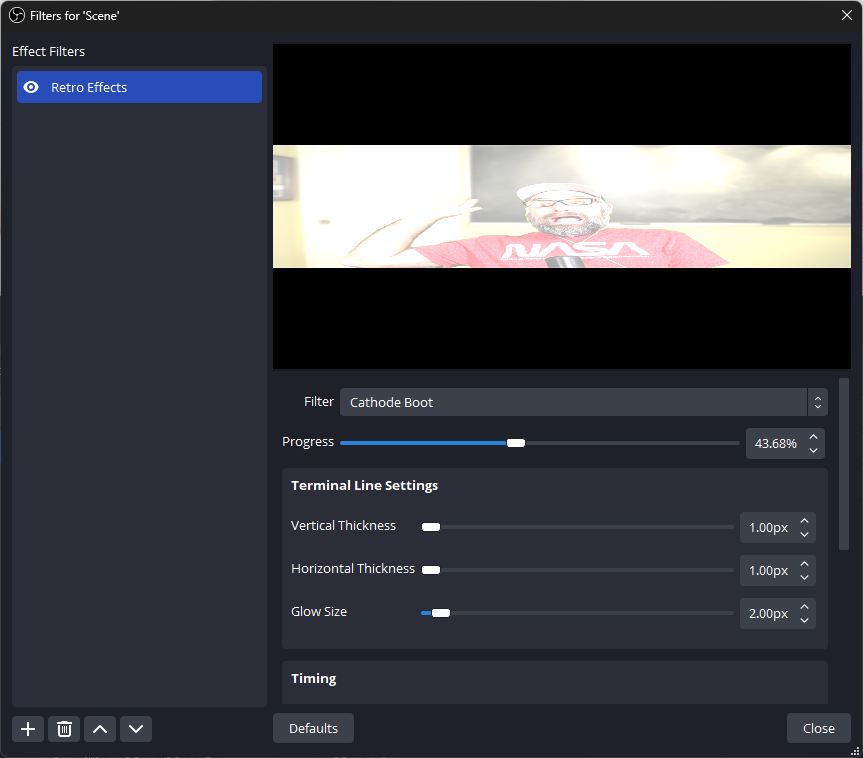Move the filter up with the up arrow

coord(100,729)
